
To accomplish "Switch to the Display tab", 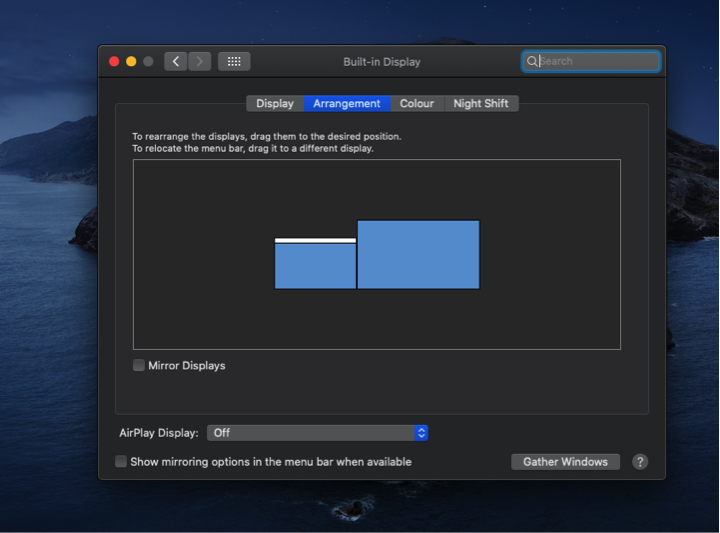I will point(275,103).
